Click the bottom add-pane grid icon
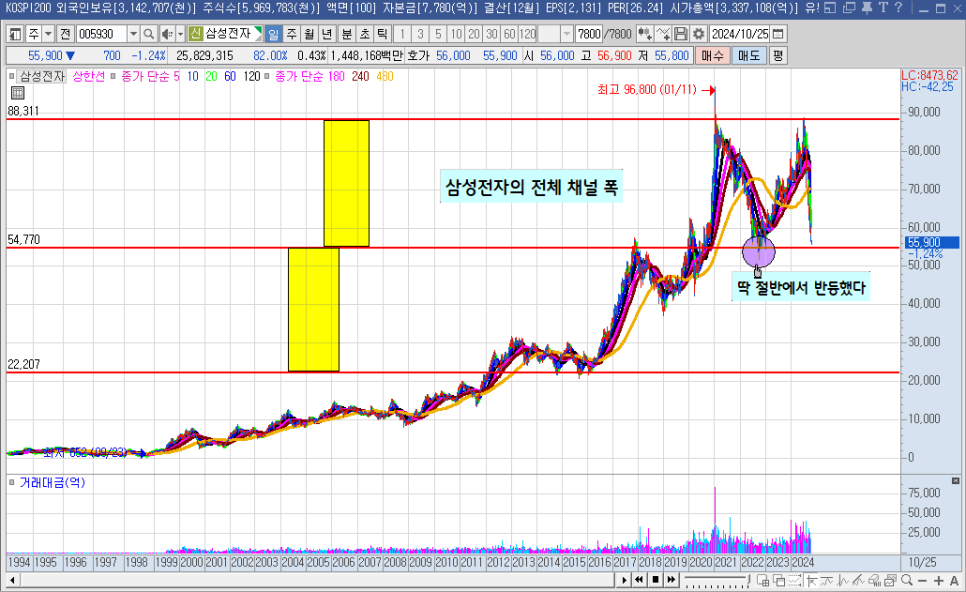 [x=763, y=580]
